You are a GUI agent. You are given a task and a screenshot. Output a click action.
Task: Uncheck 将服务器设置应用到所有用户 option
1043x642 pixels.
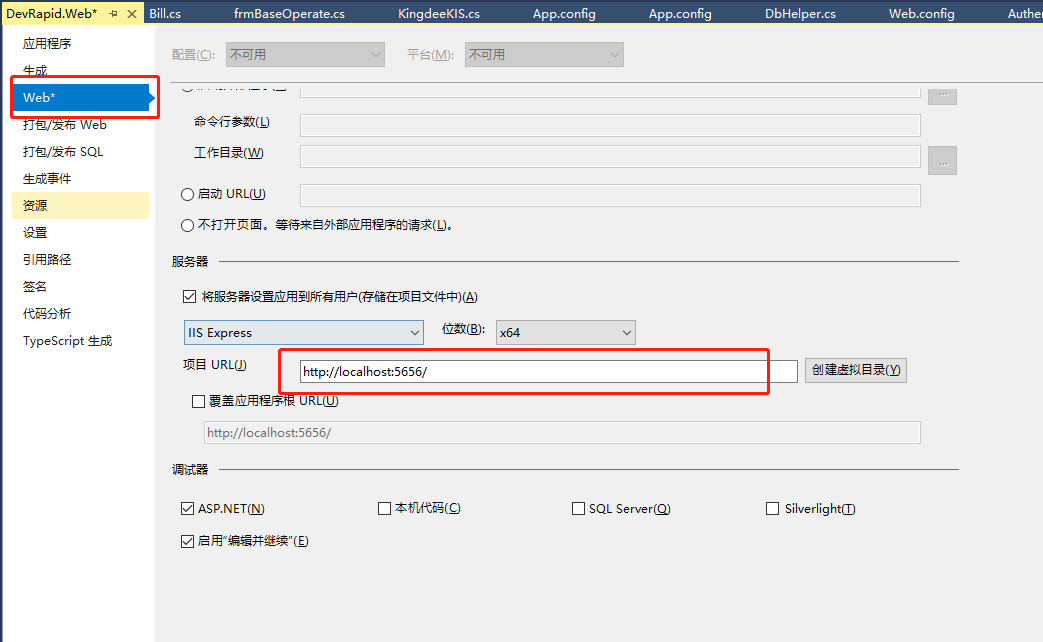(189, 296)
